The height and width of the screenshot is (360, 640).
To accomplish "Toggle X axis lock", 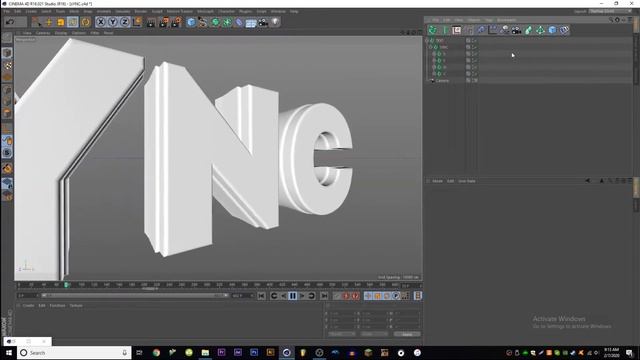I will coord(100,22).
